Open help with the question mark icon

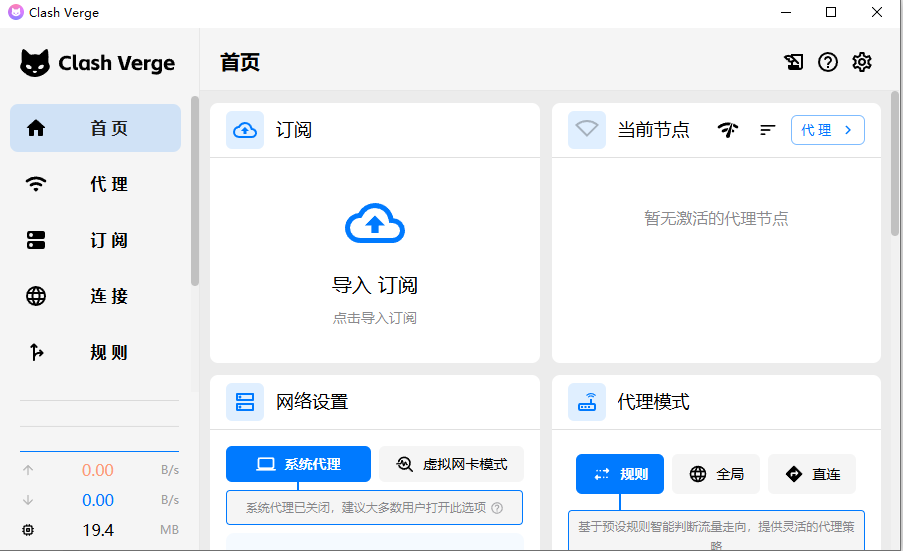click(x=828, y=62)
